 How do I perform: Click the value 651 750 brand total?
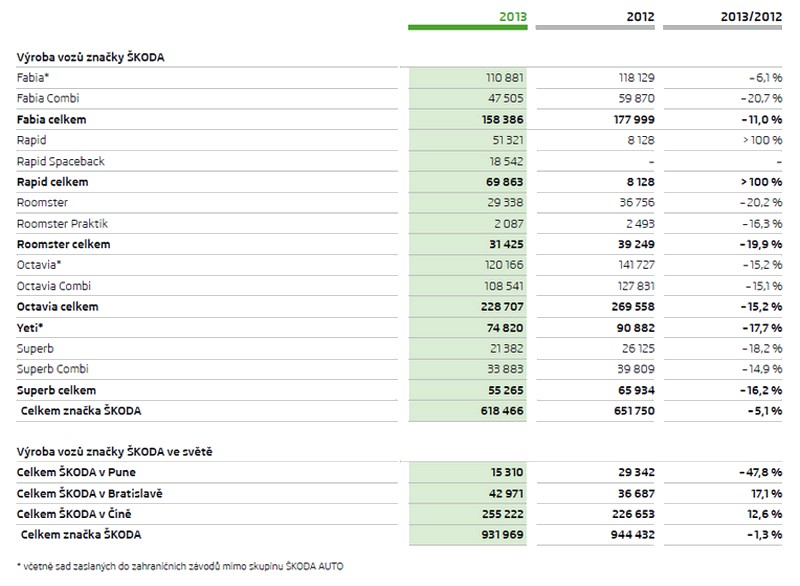634,411
